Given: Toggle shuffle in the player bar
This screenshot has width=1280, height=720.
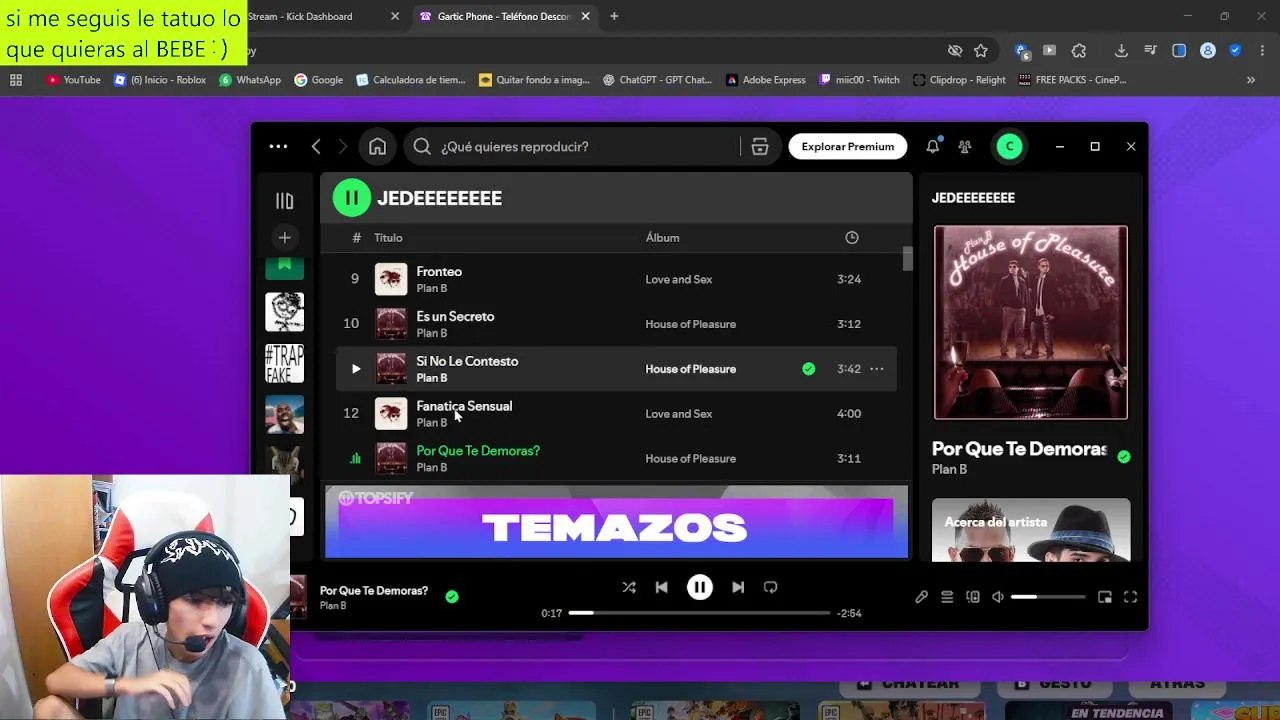Looking at the screenshot, I should [x=629, y=587].
